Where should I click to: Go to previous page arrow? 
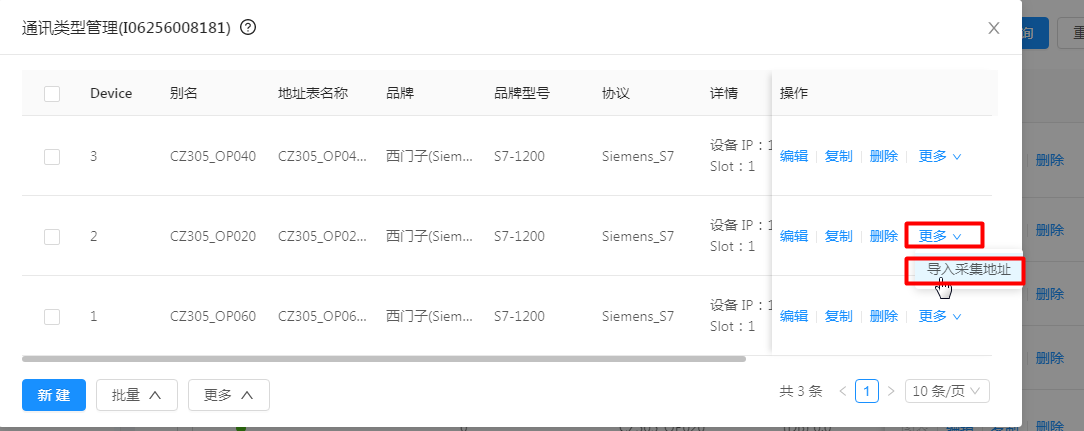tap(843, 391)
